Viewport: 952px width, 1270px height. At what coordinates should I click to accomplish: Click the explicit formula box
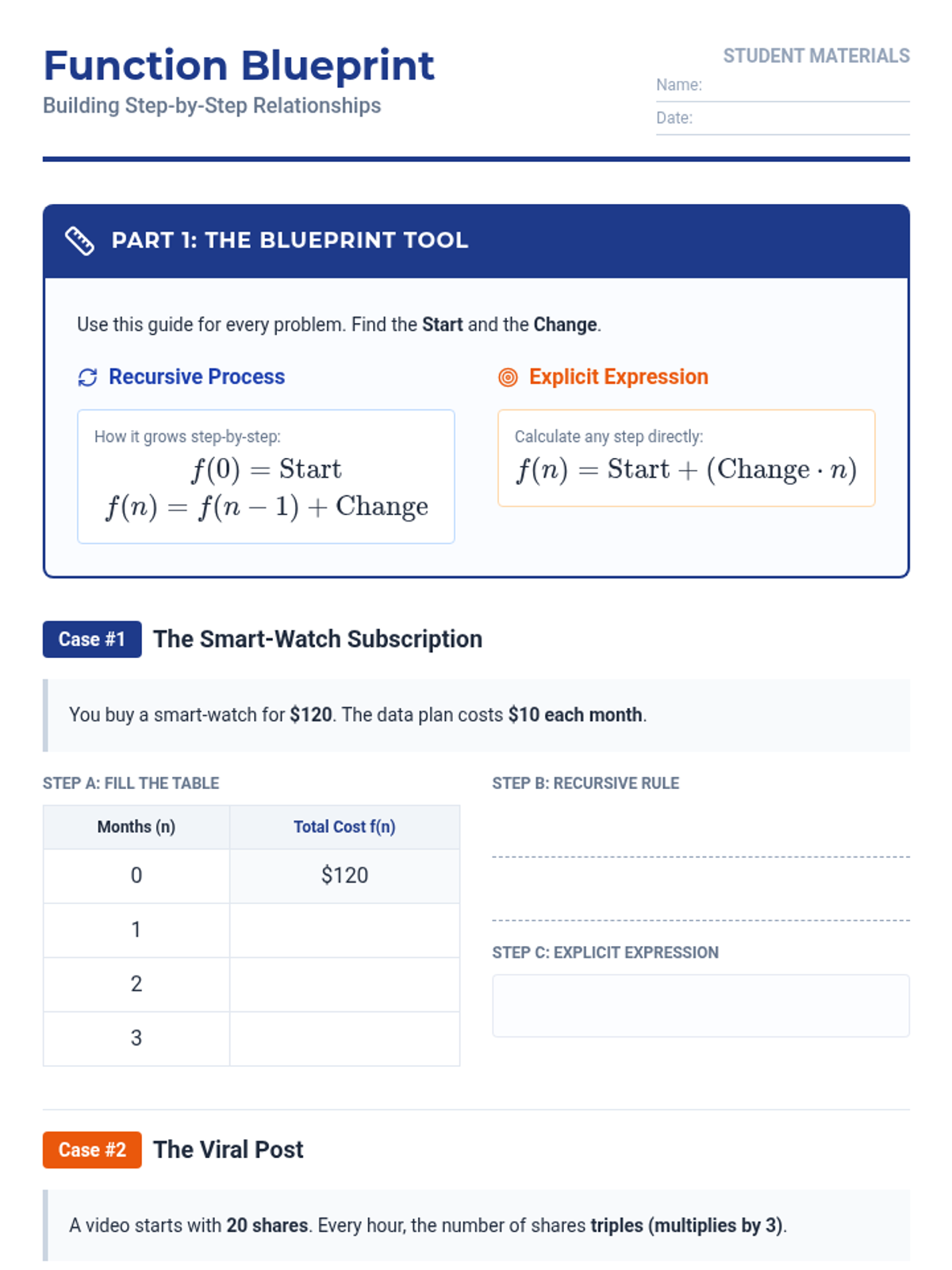686,459
